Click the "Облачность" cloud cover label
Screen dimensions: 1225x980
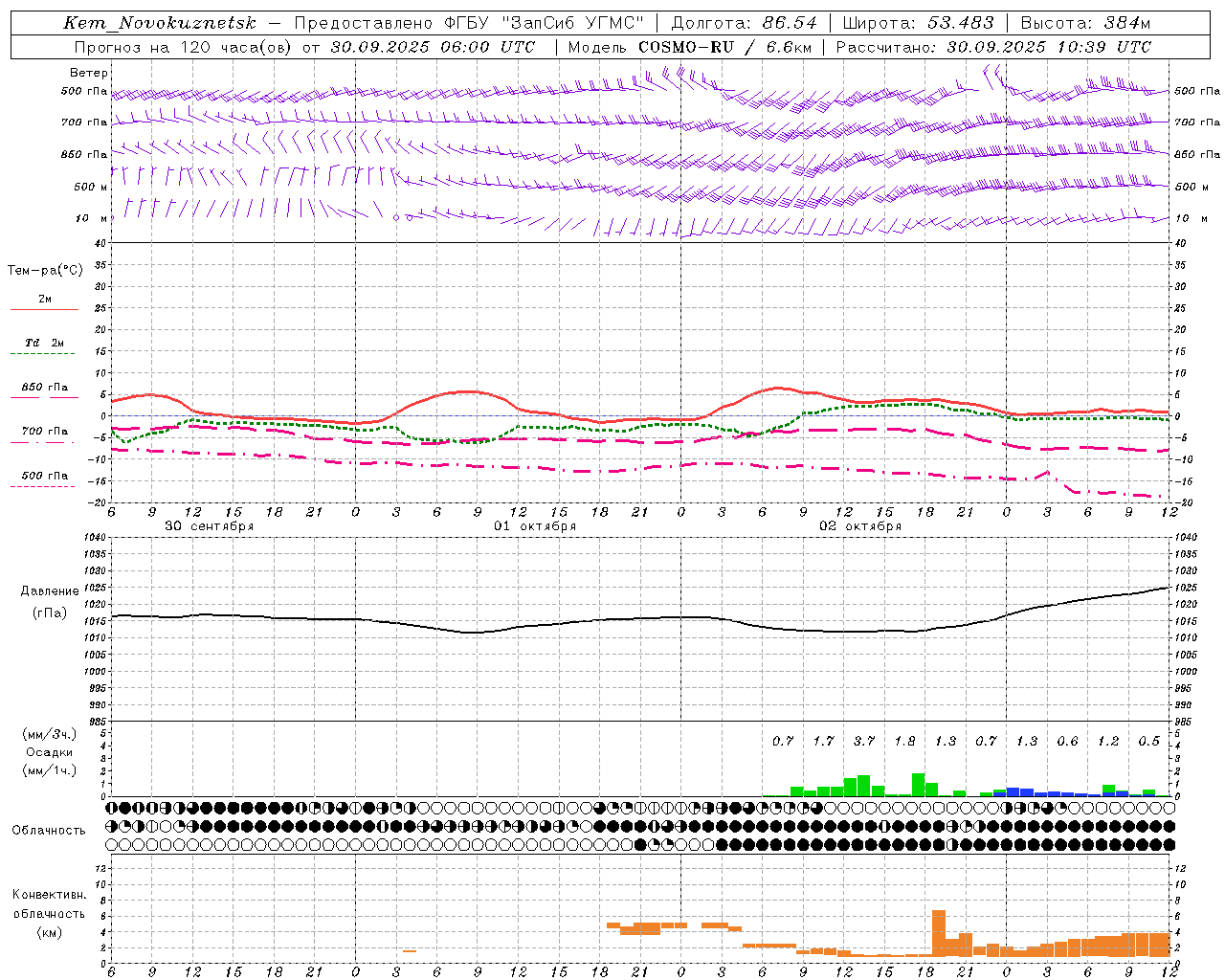click(49, 831)
